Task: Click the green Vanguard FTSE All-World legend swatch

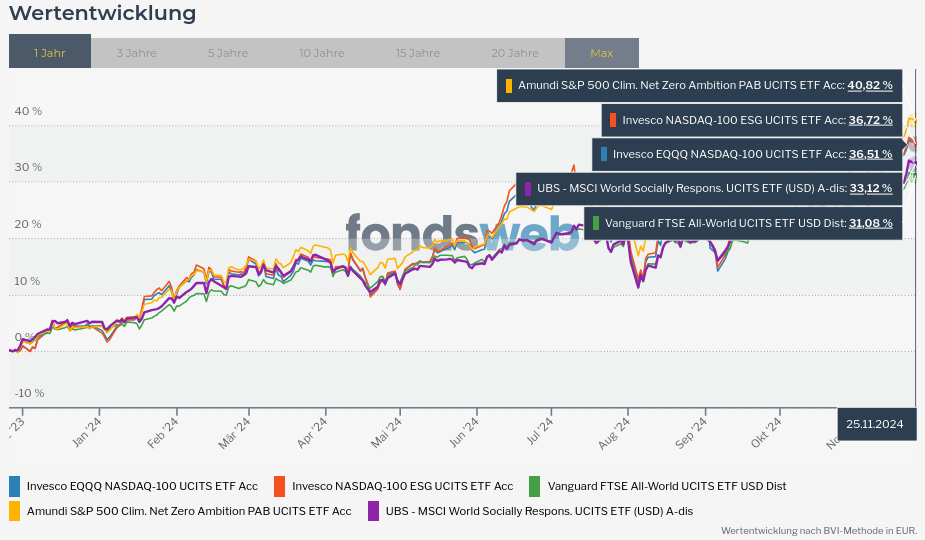Action: 535,486
